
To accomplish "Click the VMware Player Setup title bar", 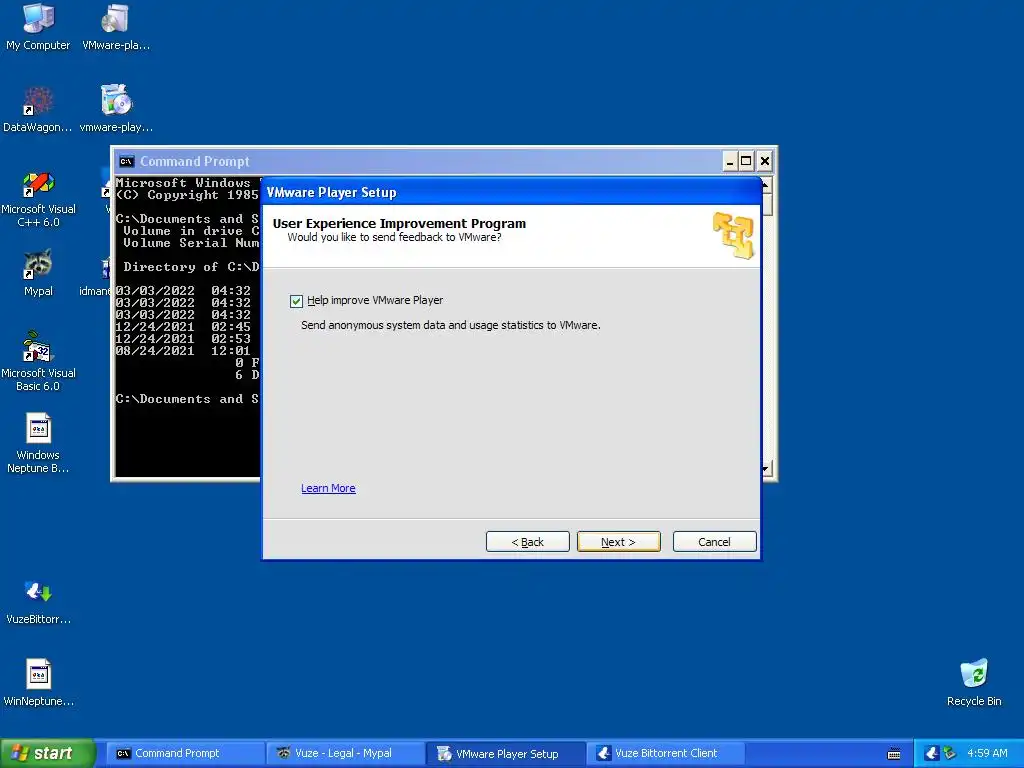I will click(511, 192).
